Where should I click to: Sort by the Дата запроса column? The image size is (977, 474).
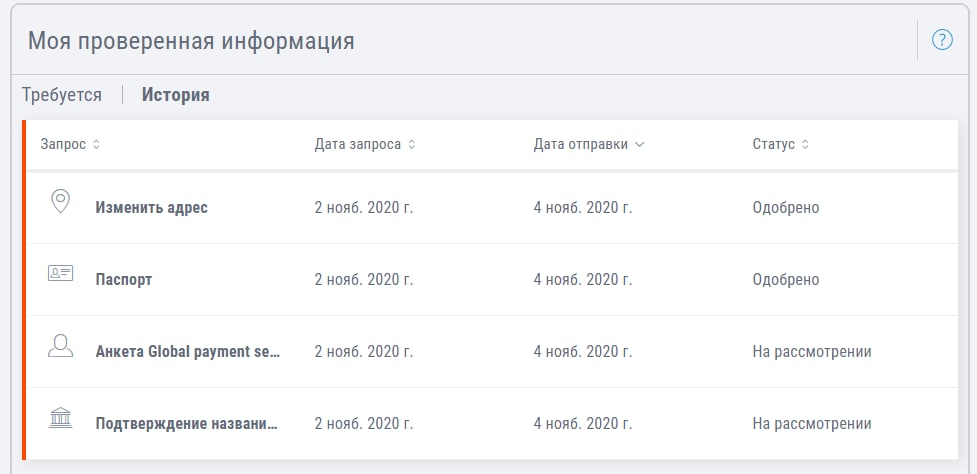(365, 145)
